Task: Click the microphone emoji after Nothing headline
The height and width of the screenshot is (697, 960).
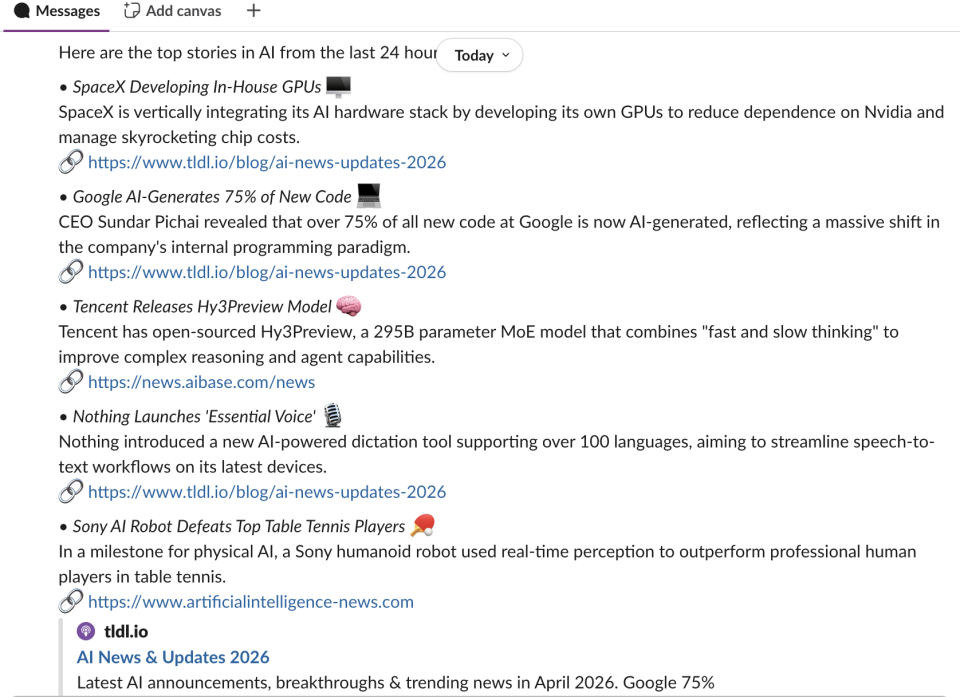Action: coord(332,416)
